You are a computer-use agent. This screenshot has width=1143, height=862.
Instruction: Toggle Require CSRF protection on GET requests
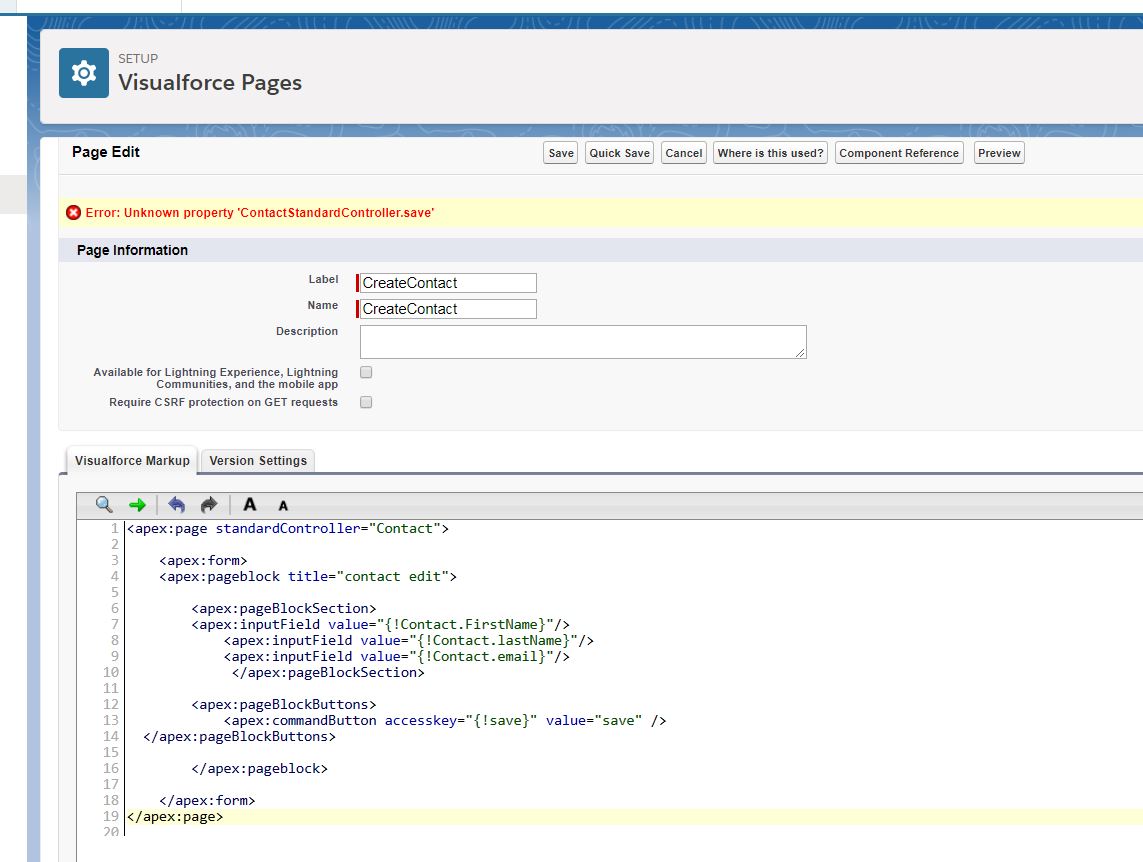click(x=366, y=402)
